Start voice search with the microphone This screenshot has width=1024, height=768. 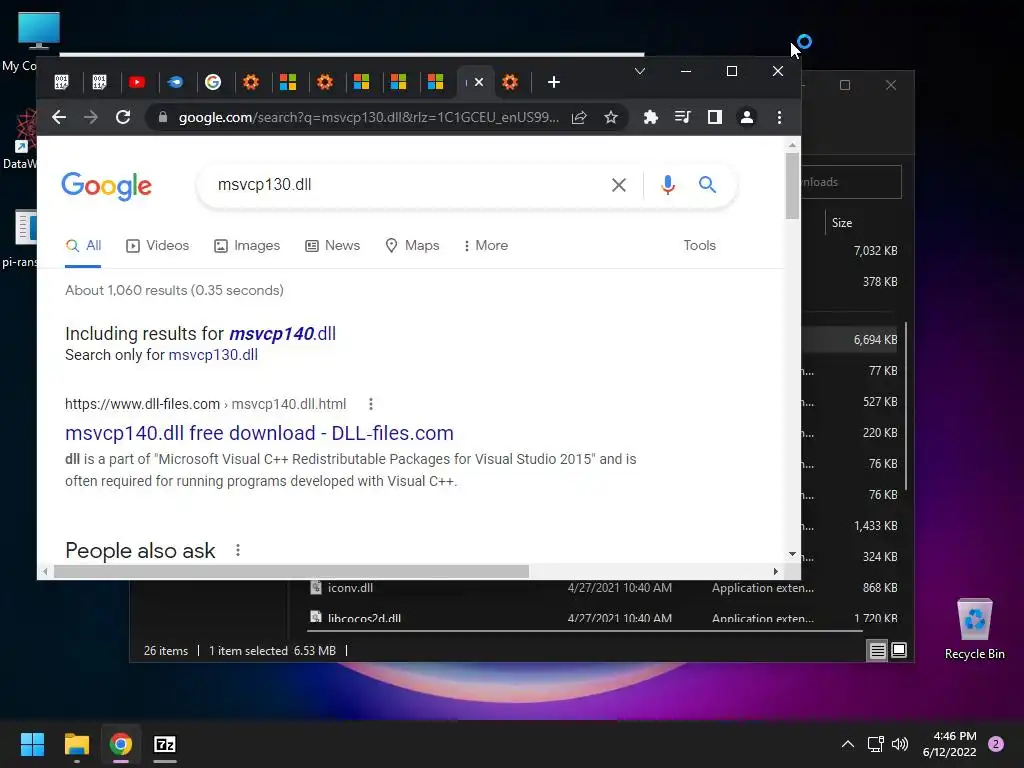point(667,185)
